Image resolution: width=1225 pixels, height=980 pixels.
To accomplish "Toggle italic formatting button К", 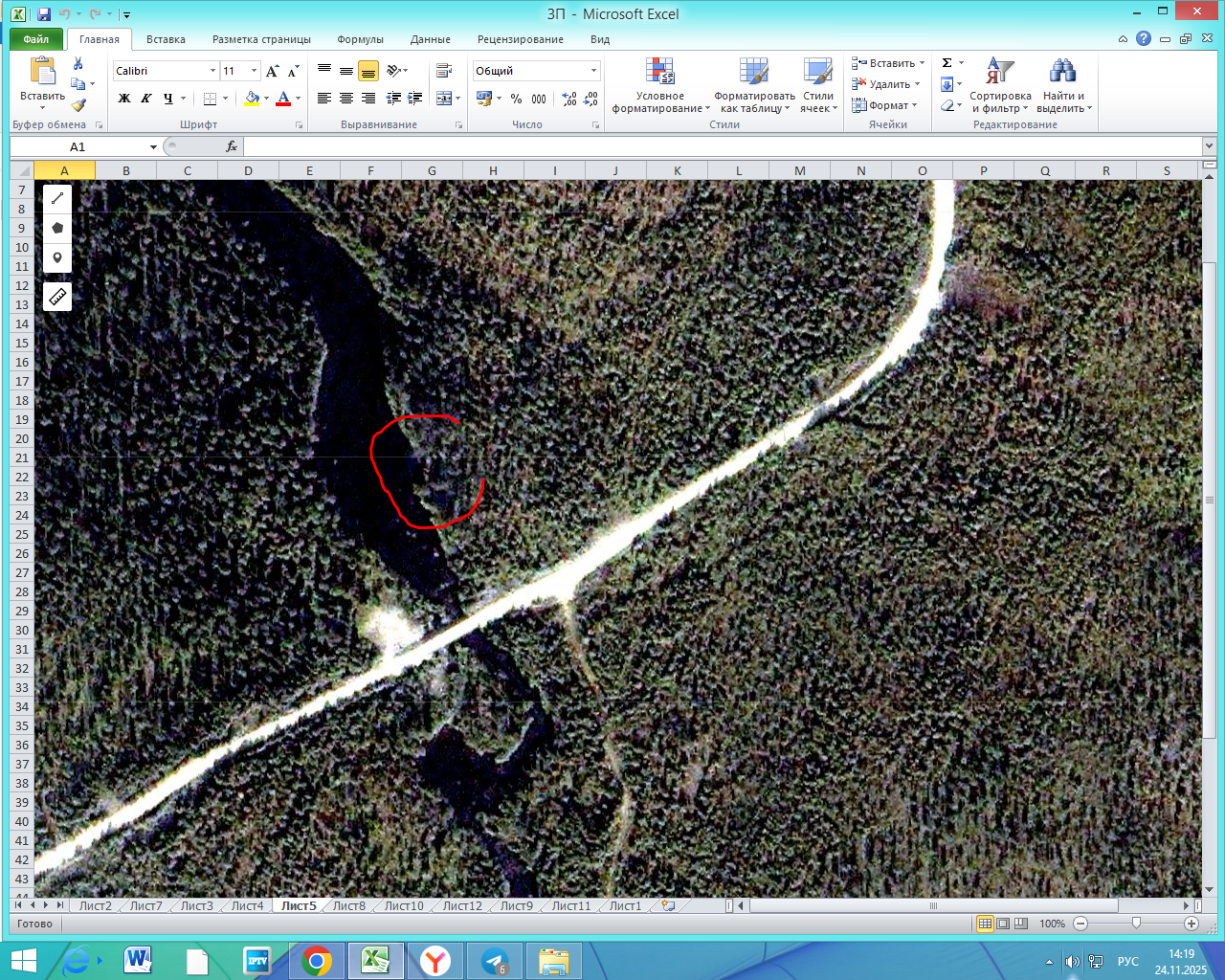I will point(146,99).
